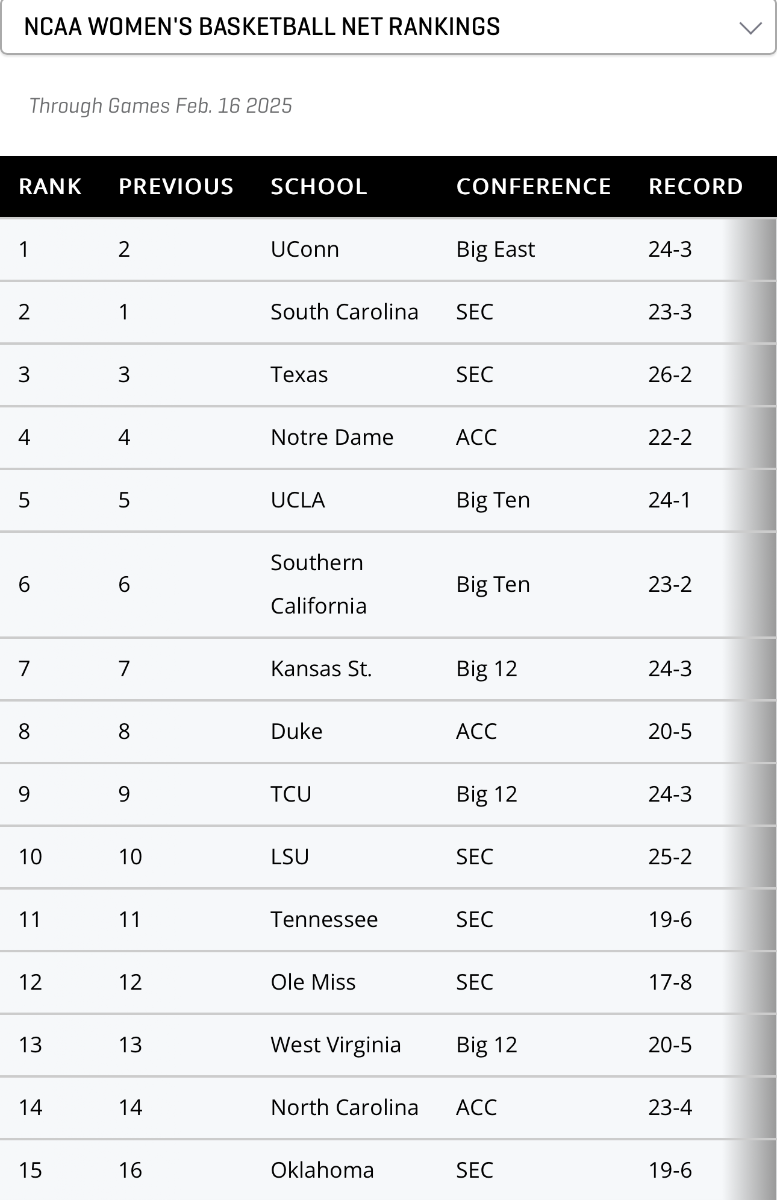Image resolution: width=777 pixels, height=1200 pixels.
Task: Select the UCLA row
Action: coord(388,500)
